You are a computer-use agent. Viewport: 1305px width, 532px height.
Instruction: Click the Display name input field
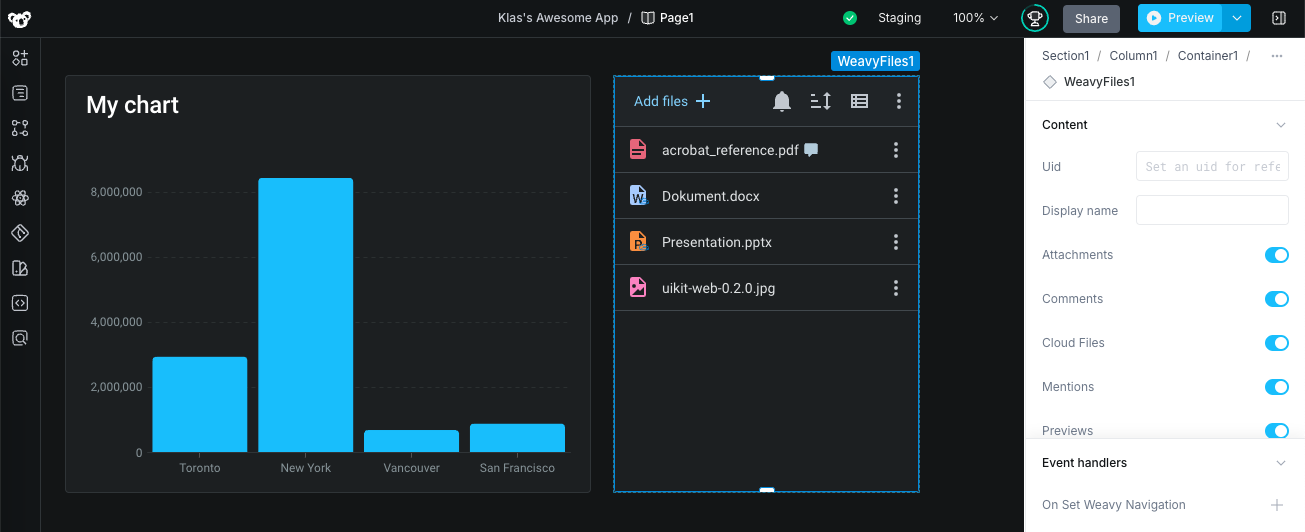pyautogui.click(x=1212, y=210)
